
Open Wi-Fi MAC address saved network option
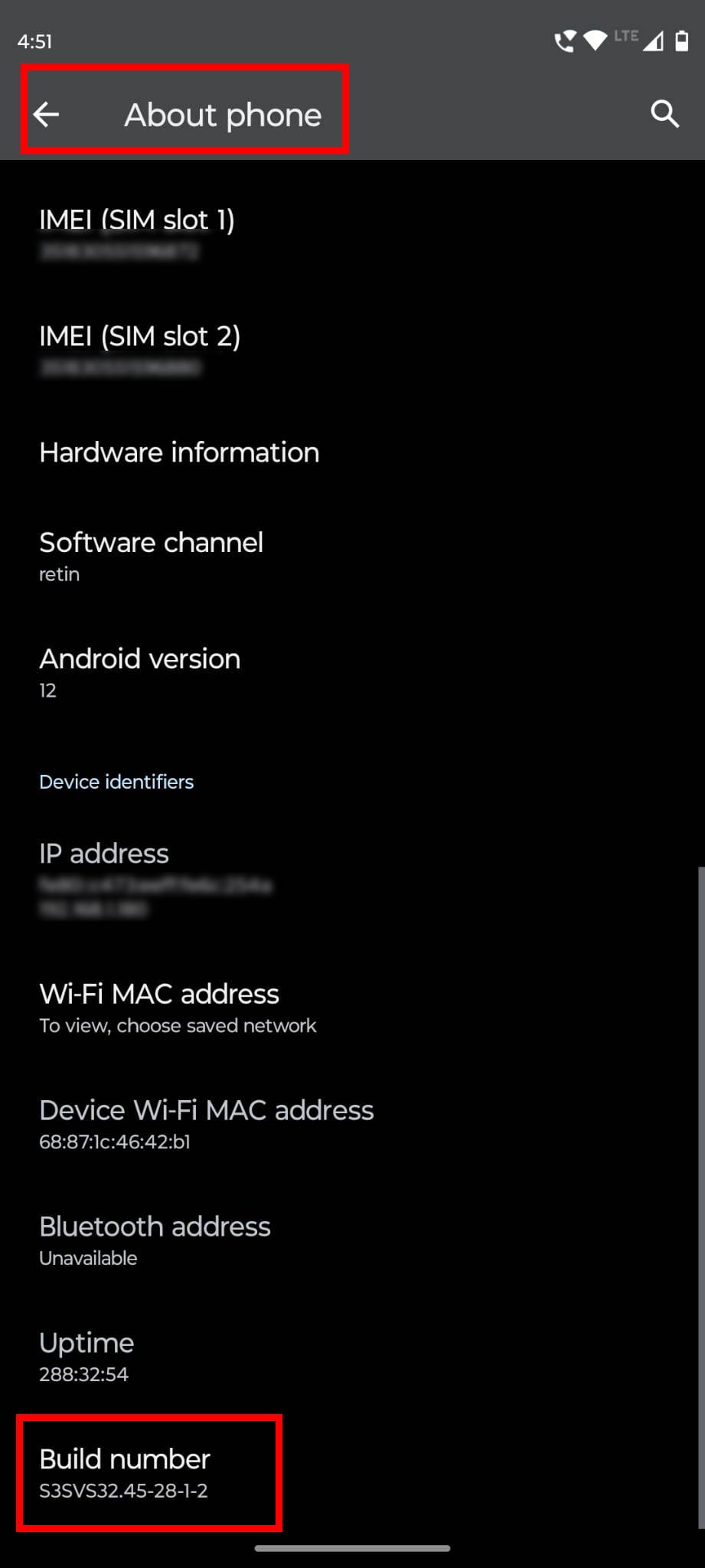point(352,1008)
